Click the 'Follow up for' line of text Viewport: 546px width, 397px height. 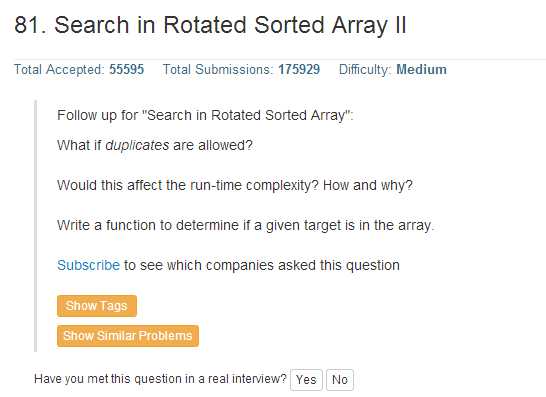pyautogui.click(x=205, y=115)
